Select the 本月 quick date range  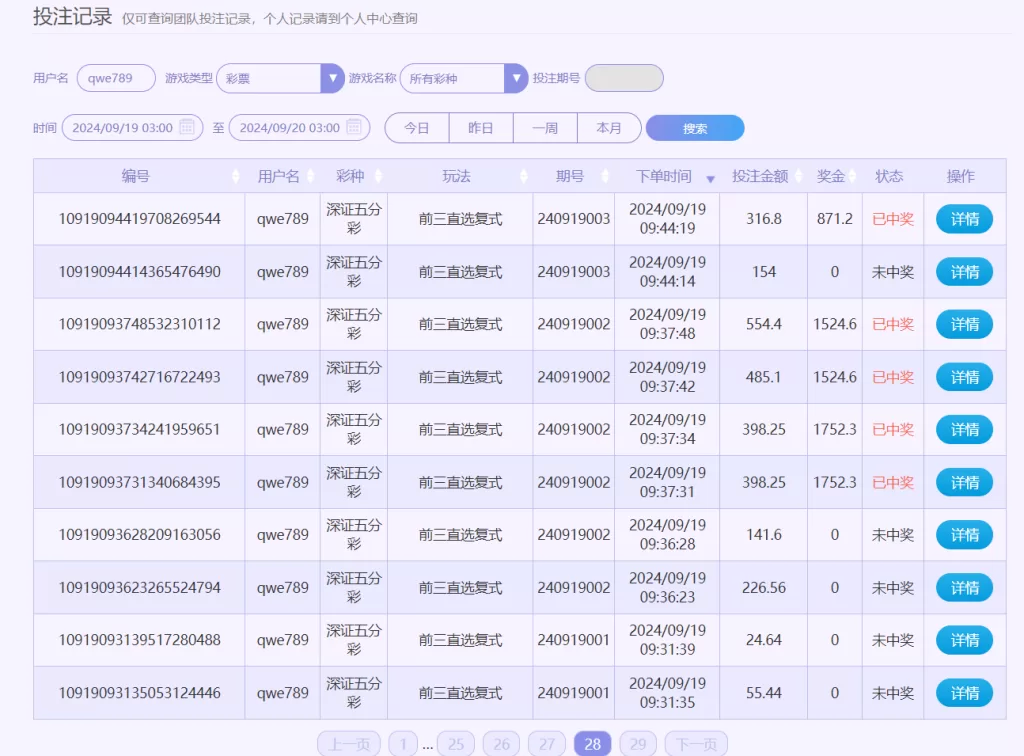click(609, 128)
